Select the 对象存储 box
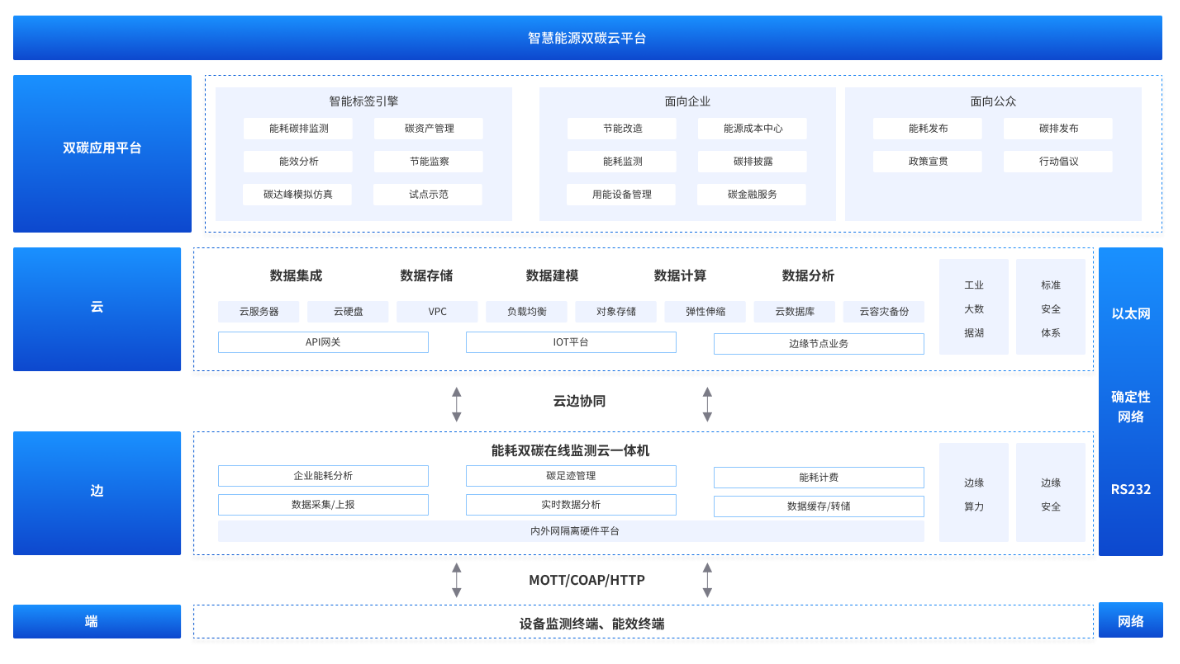Image resolution: width=1180 pixels, height=664 pixels. (616, 312)
